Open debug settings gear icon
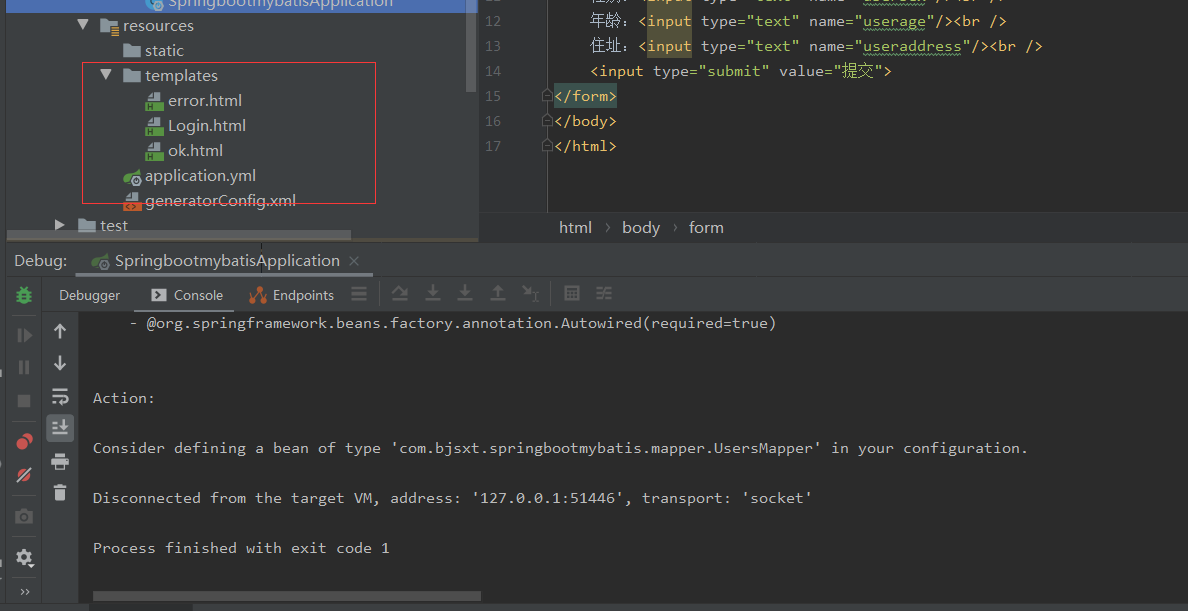Image resolution: width=1188 pixels, height=611 pixels. pos(24,559)
